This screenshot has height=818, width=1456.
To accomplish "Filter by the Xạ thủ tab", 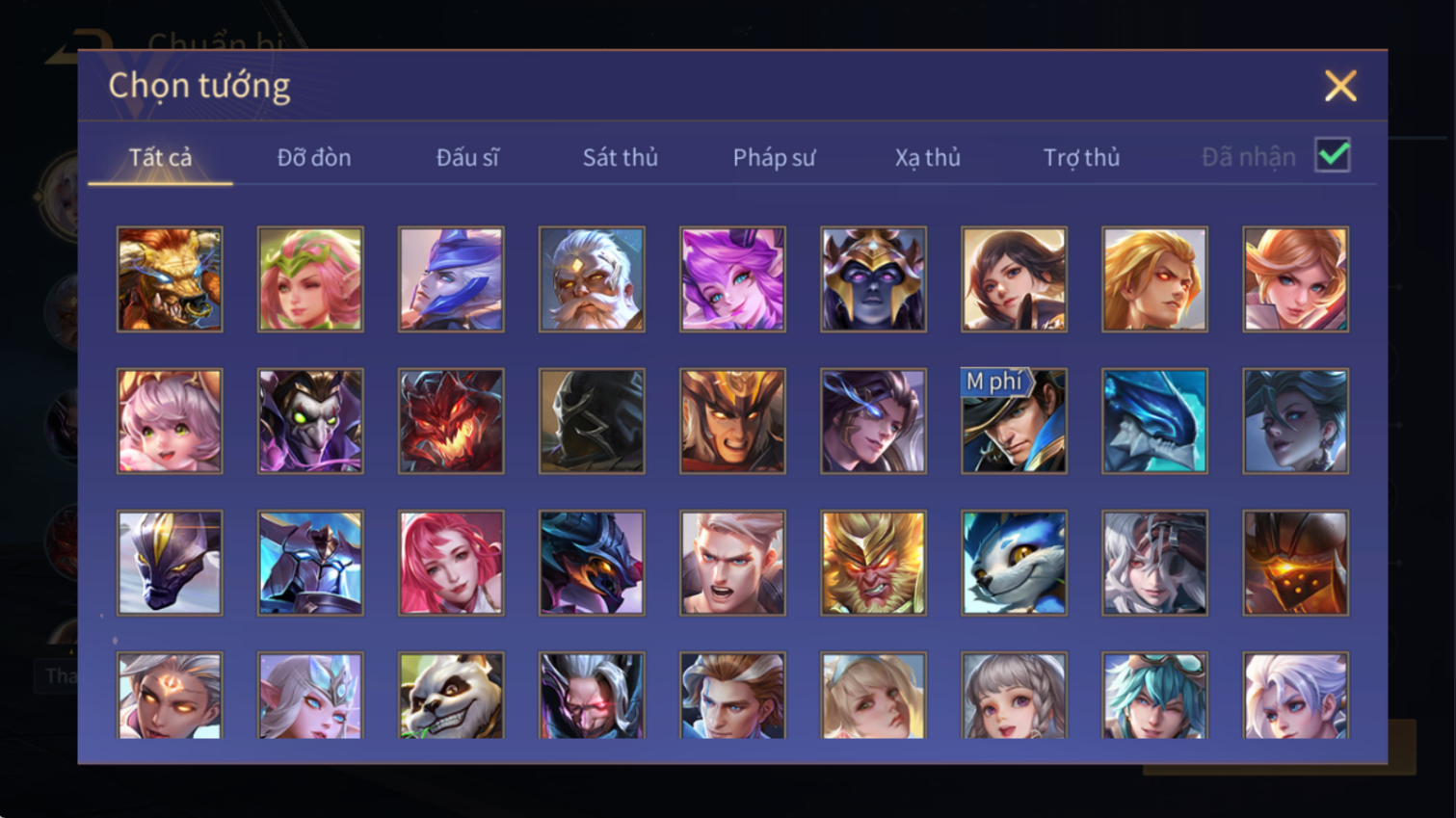I will tap(927, 157).
